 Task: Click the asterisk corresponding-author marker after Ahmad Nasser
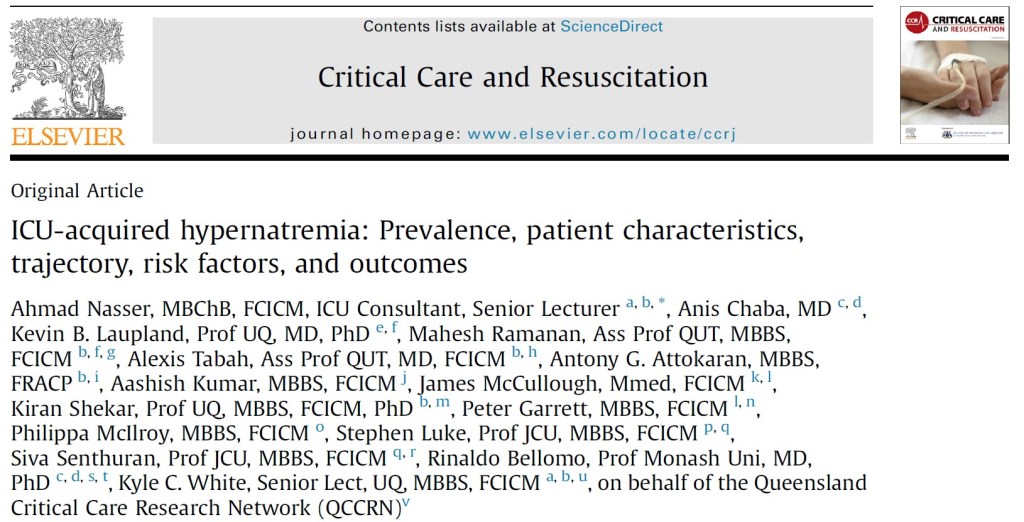[662, 302]
